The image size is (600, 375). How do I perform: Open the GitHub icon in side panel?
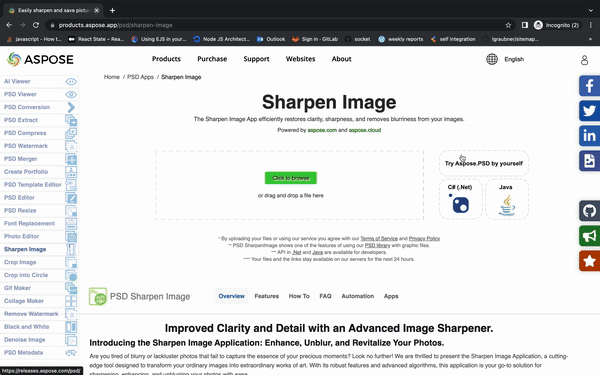[x=589, y=210]
